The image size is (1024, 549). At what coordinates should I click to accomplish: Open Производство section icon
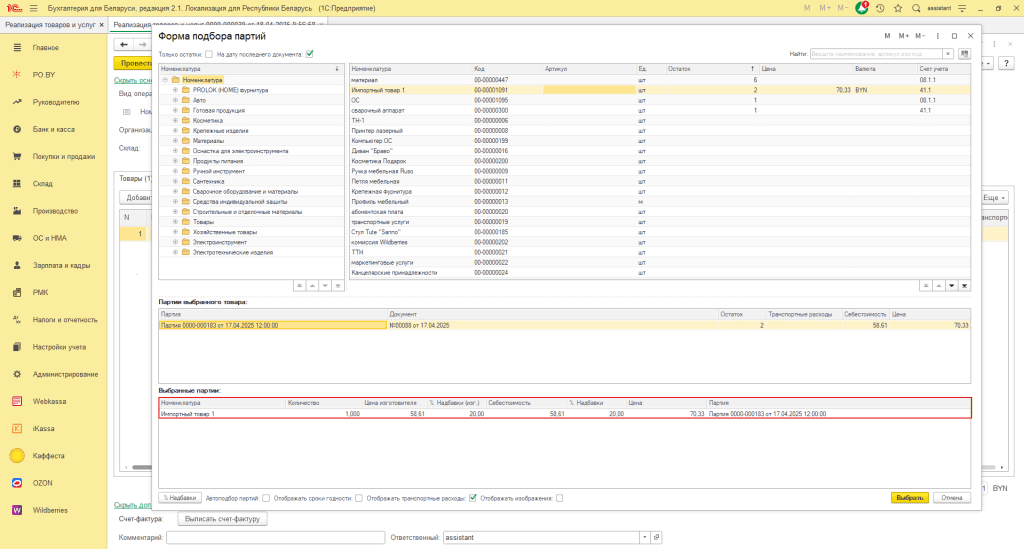pyautogui.click(x=17, y=211)
